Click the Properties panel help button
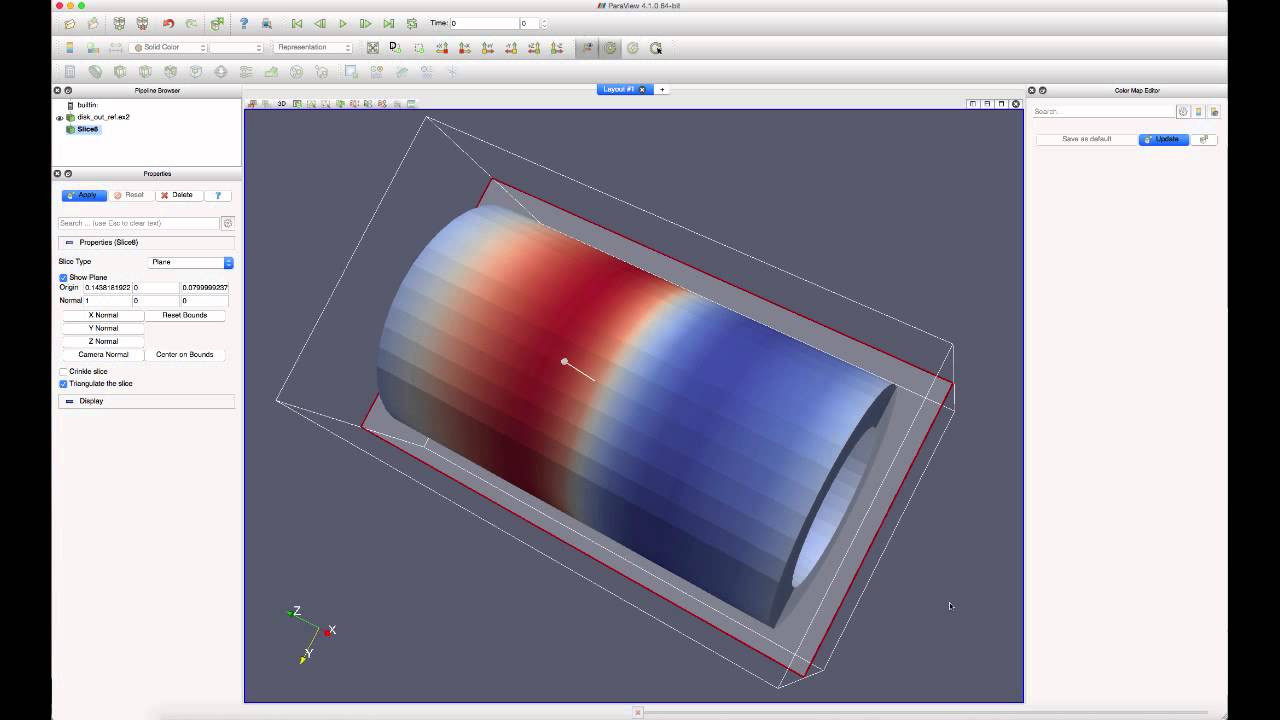Screen dimensions: 1280x720 click(218, 195)
